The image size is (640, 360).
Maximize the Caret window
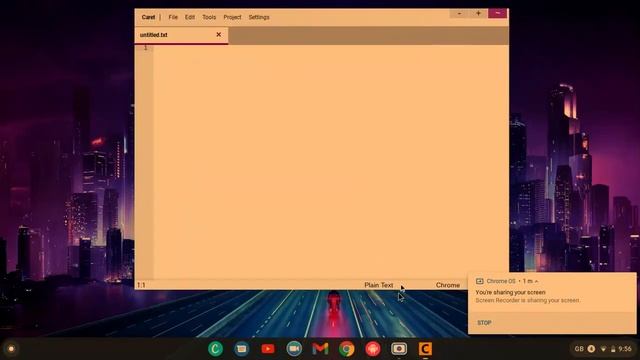(478, 13)
